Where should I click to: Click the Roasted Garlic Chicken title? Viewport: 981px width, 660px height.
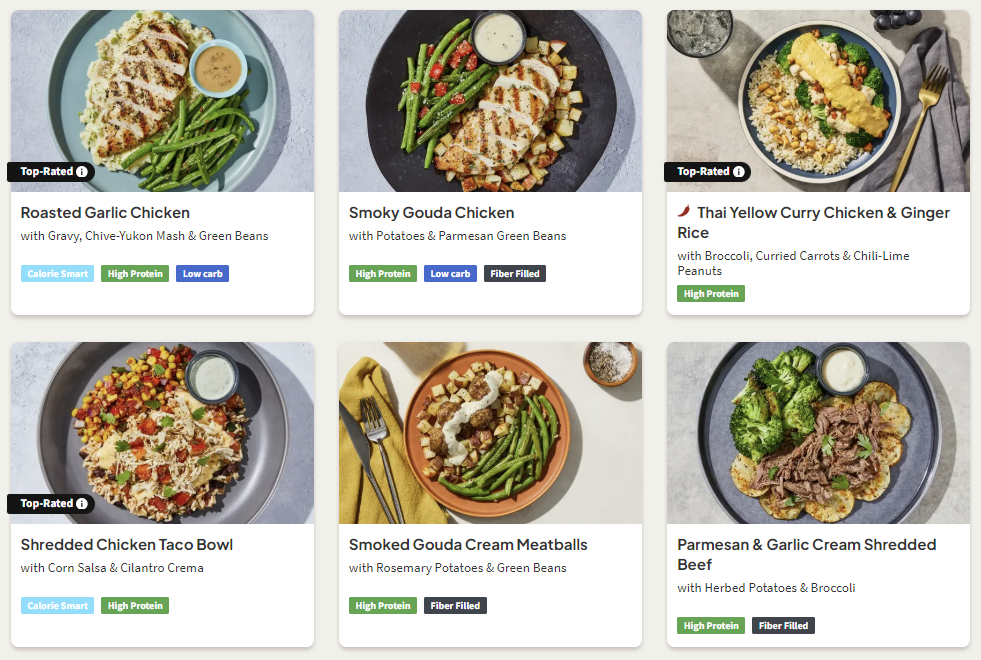tap(105, 213)
